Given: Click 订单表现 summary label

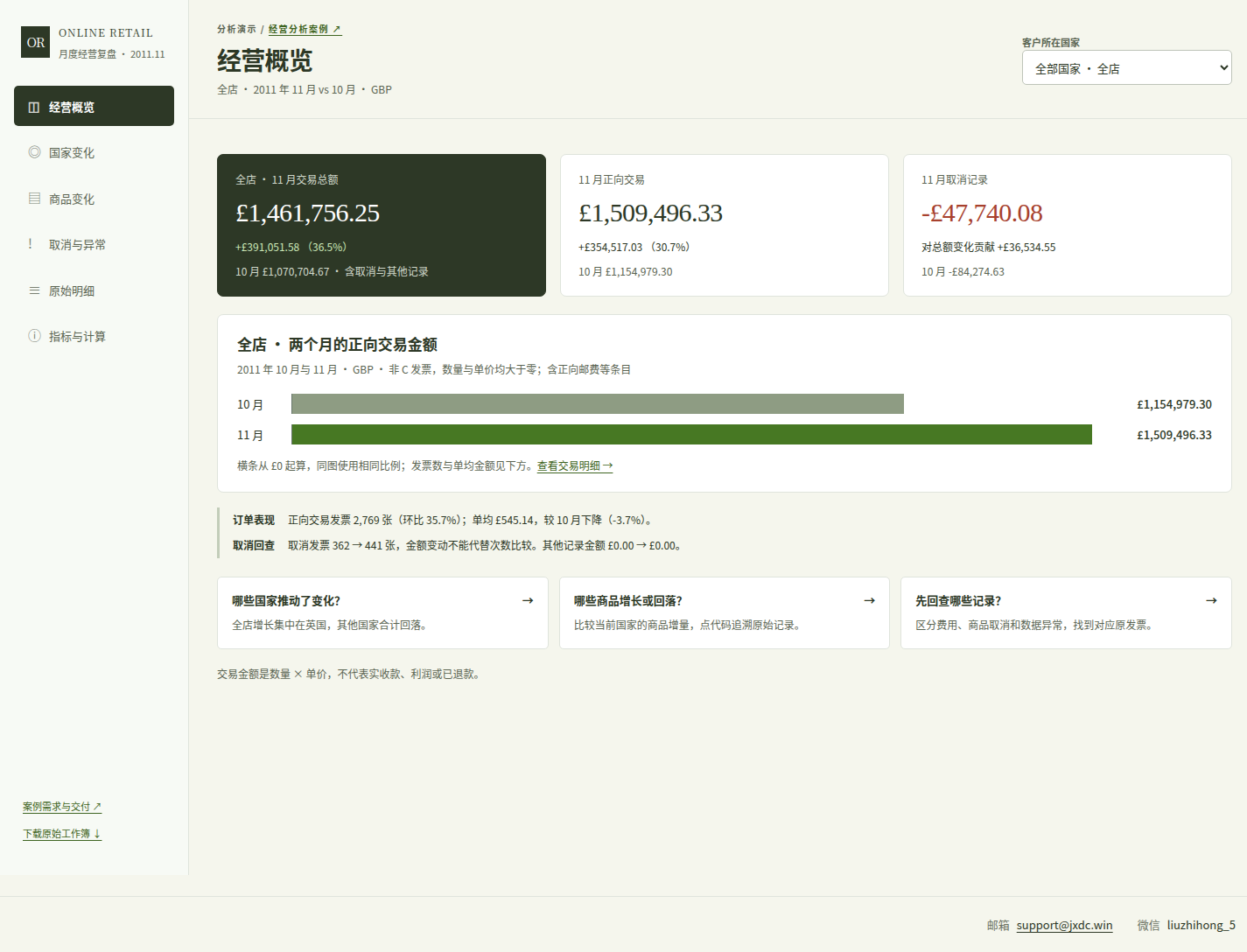Looking at the screenshot, I should click(254, 520).
